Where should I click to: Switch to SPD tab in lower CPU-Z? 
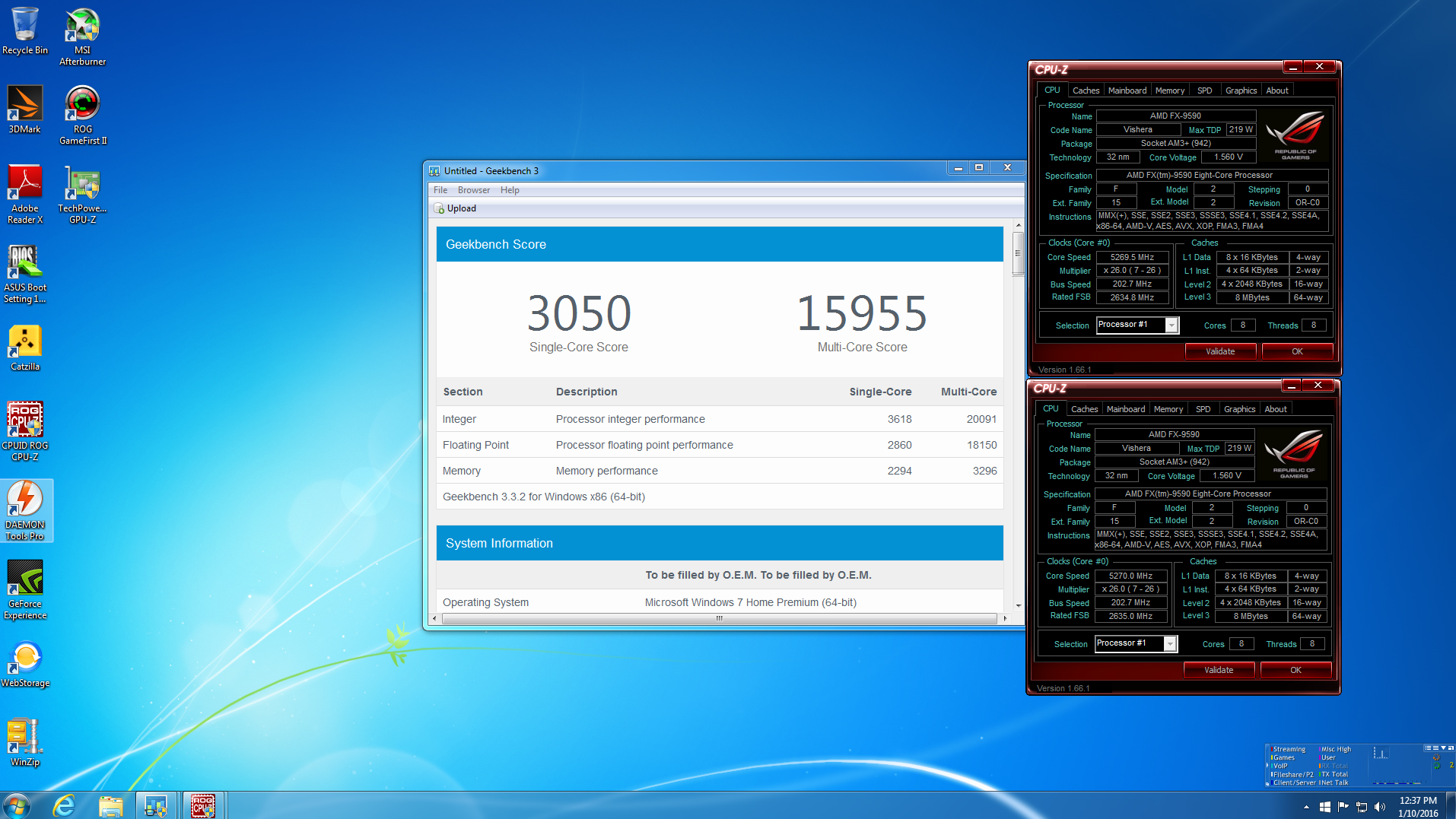pos(1203,409)
